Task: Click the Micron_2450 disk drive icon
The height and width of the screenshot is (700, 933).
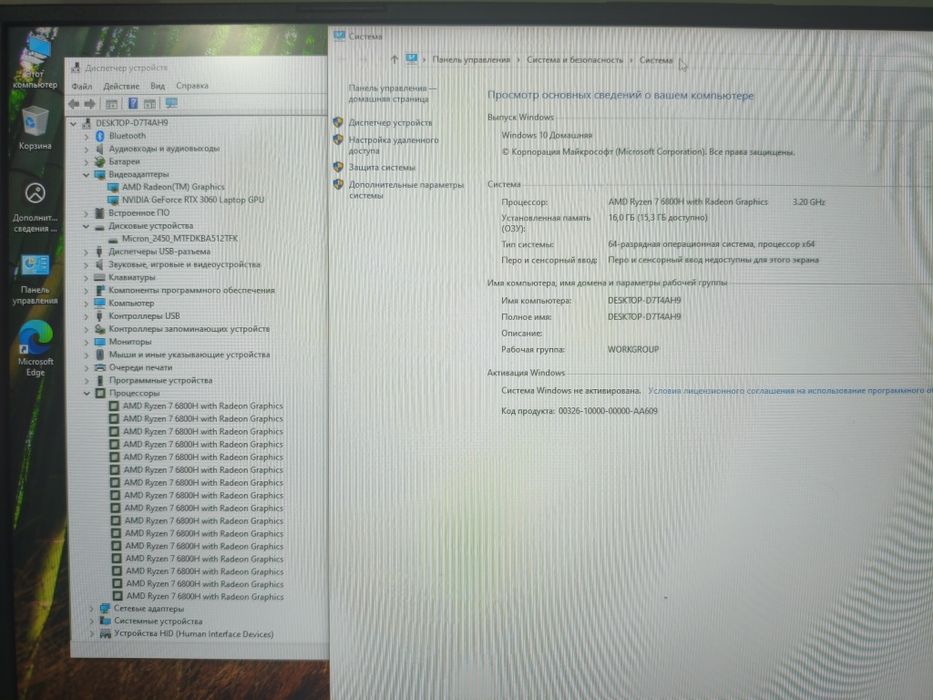Action: (113, 239)
